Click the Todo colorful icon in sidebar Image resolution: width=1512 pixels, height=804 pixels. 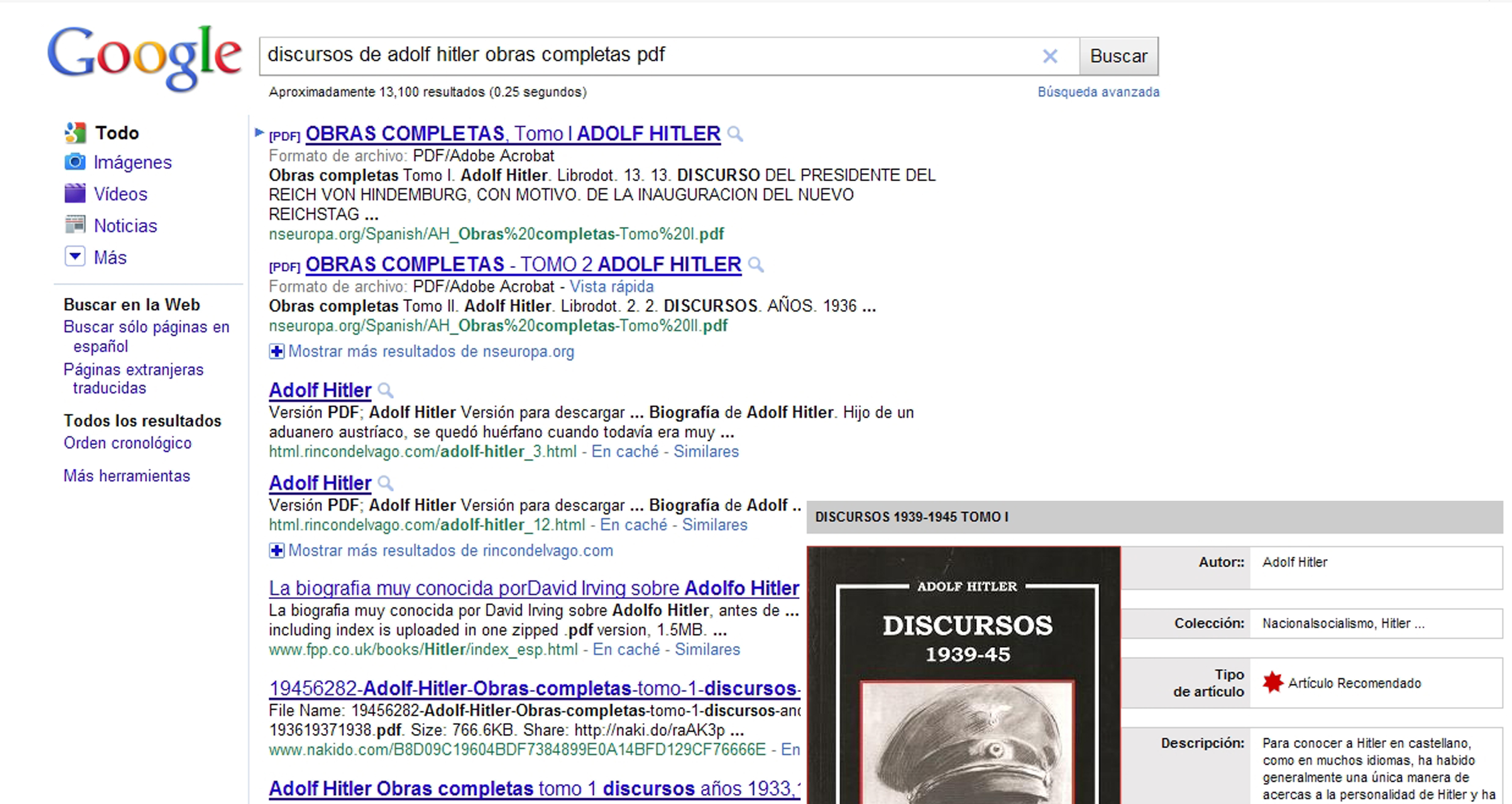(x=75, y=133)
